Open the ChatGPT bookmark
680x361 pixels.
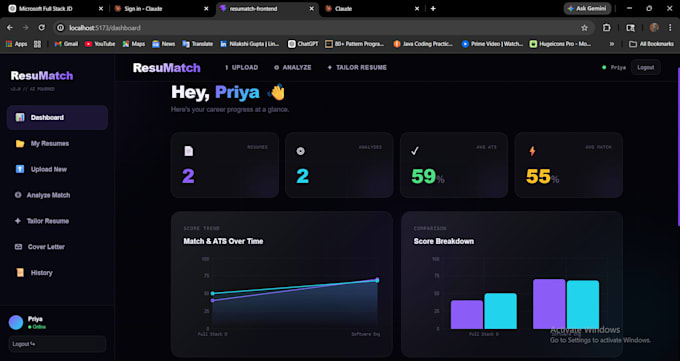[x=303, y=44]
